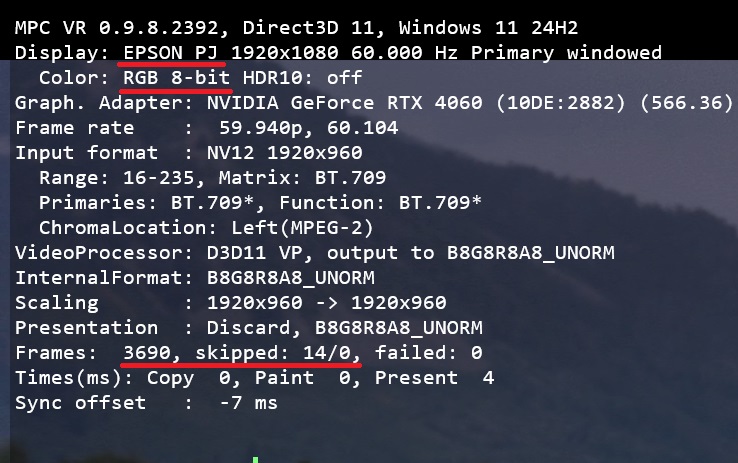The height and width of the screenshot is (463, 738).
Task: Click the underlined frames count 3690
Action: tap(149, 352)
